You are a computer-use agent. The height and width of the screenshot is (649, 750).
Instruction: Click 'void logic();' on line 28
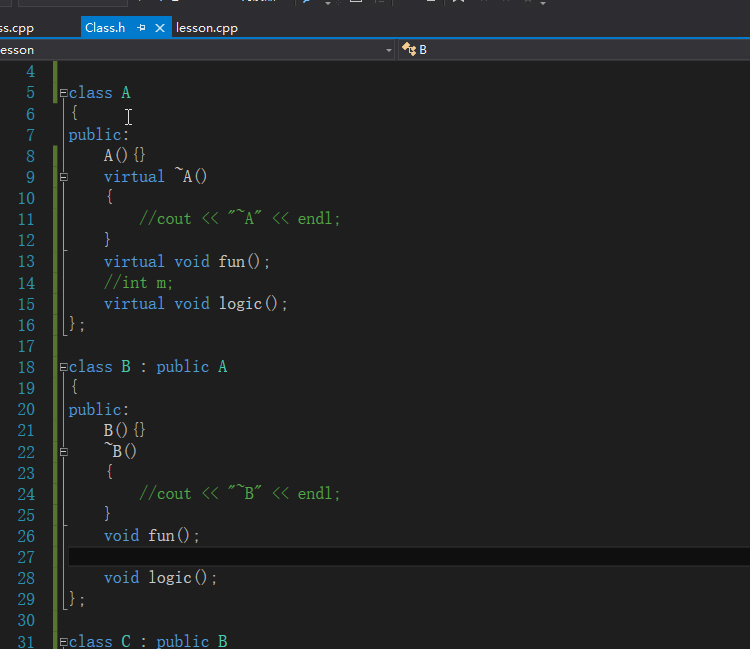(x=161, y=578)
